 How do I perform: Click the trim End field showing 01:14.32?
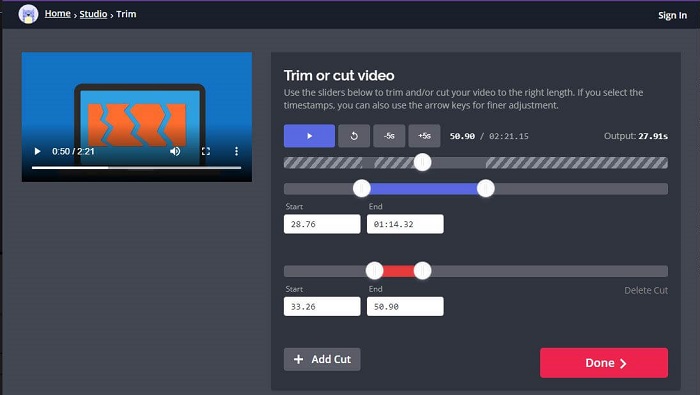point(405,224)
